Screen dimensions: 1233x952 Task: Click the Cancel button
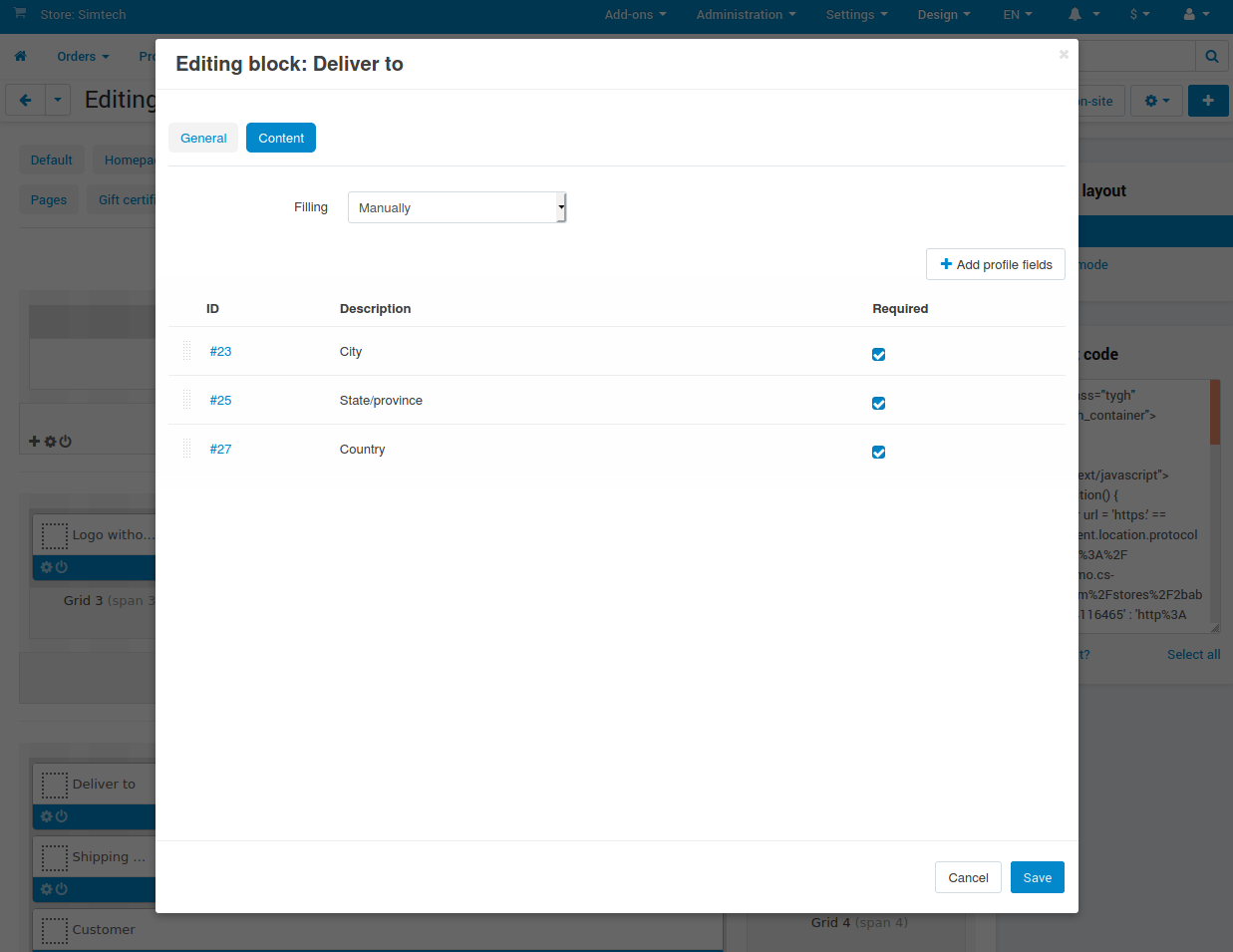click(968, 877)
